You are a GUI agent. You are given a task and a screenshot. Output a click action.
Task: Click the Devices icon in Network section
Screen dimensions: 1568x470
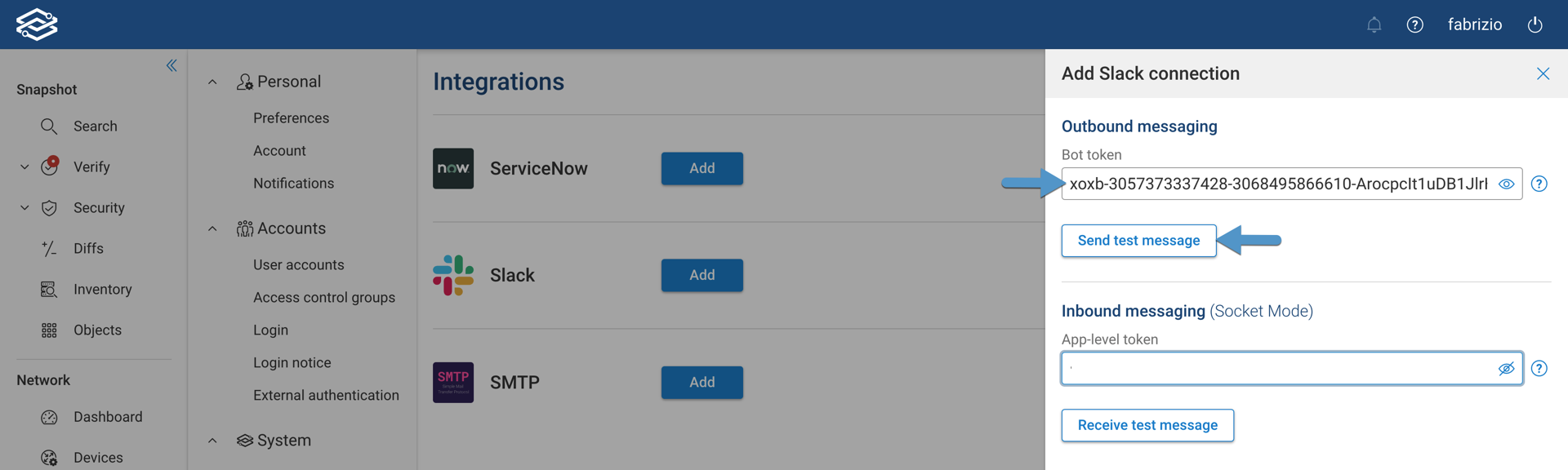(x=49, y=458)
